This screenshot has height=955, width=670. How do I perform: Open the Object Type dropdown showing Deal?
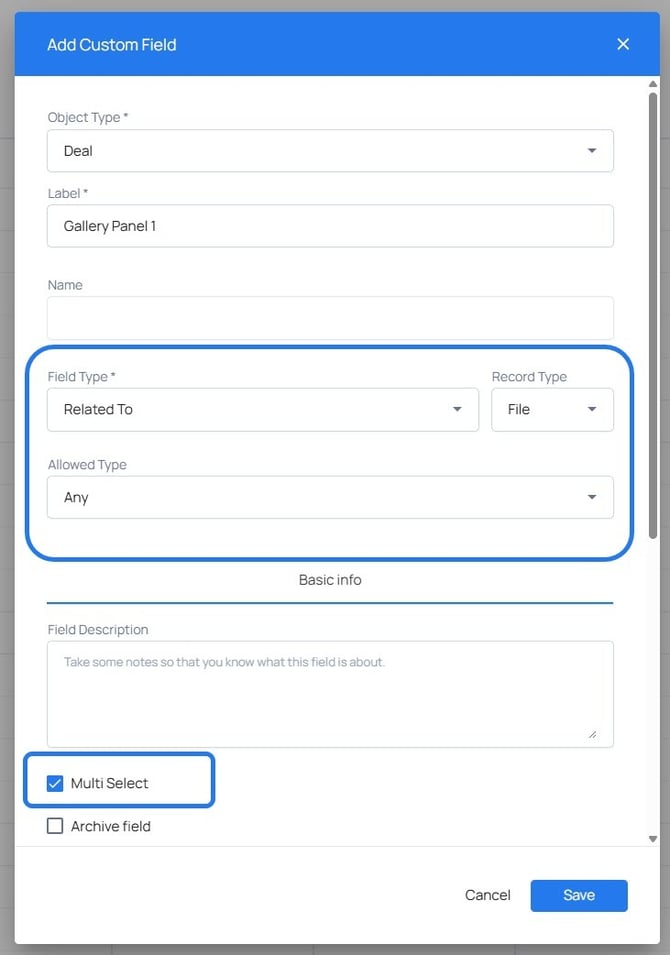coord(330,151)
